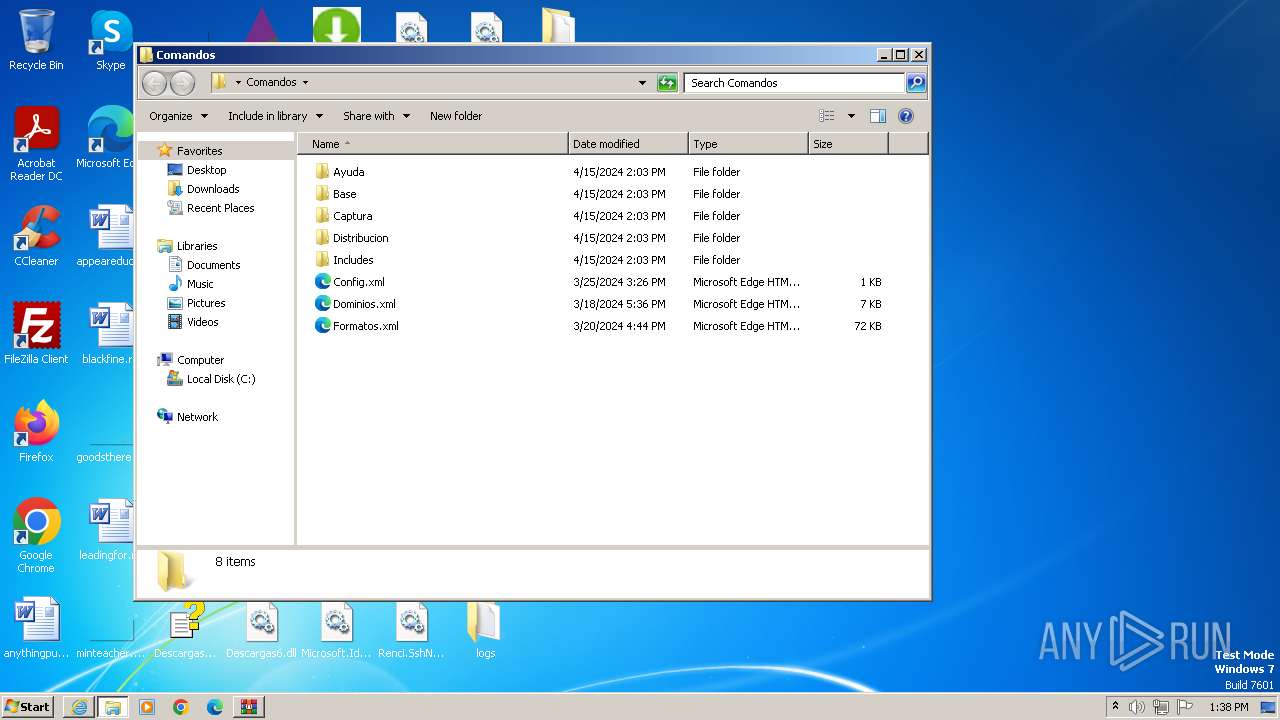The image size is (1280, 720).
Task: Click the volume tray icon
Action: pyautogui.click(x=1137, y=707)
